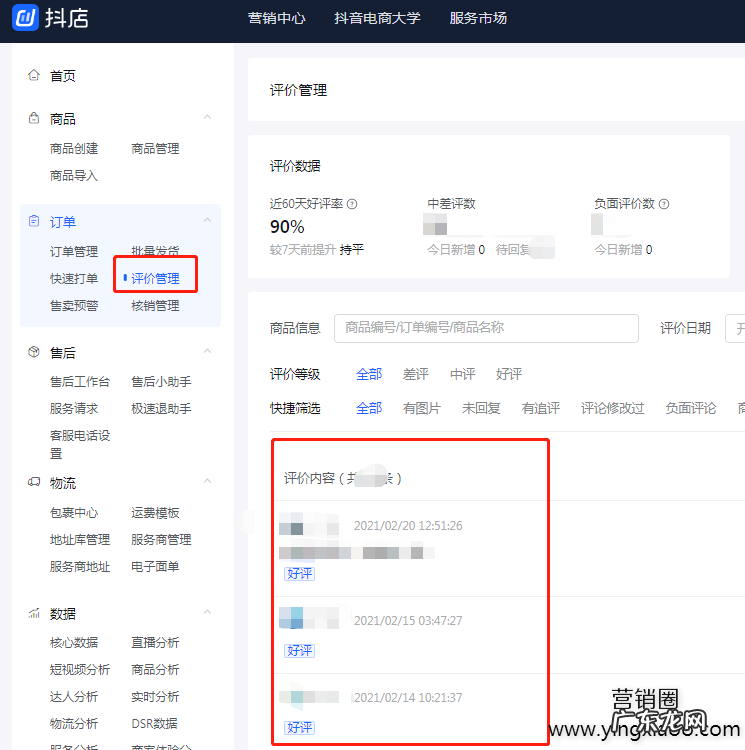Open 商品导入 page

tap(74, 176)
